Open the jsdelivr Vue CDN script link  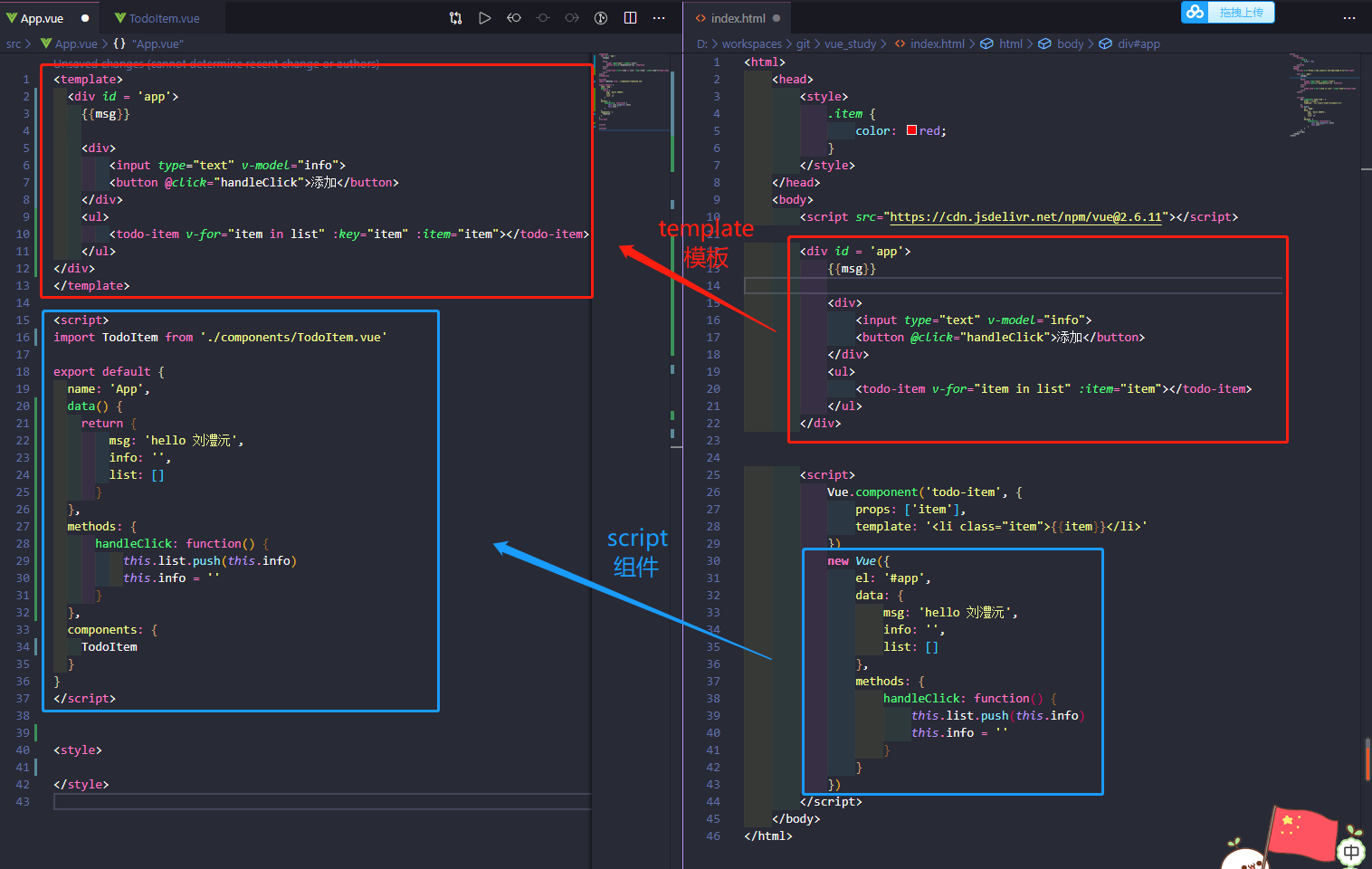click(x=1025, y=217)
